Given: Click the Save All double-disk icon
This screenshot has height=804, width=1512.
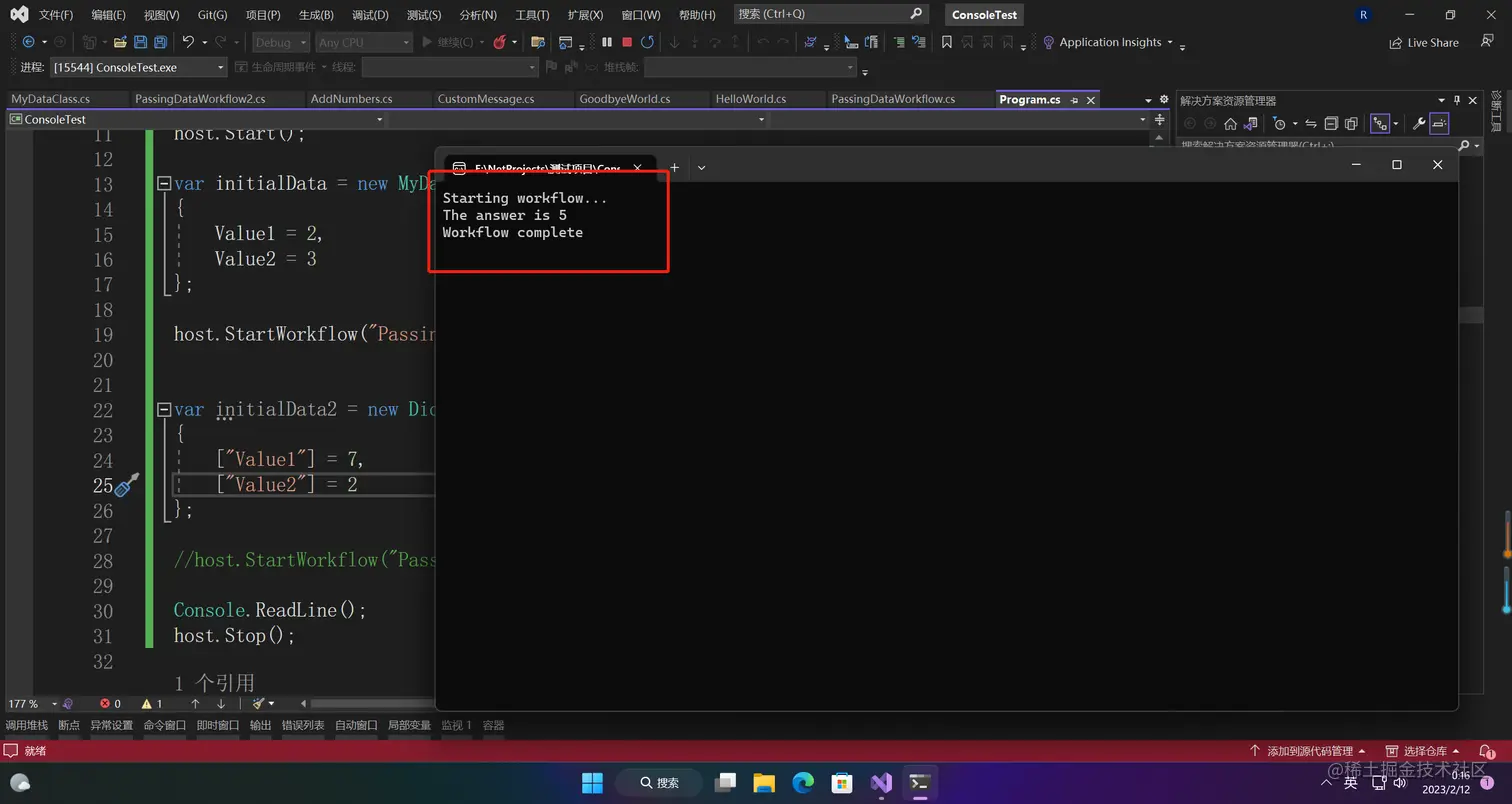Looking at the screenshot, I should coord(160,42).
